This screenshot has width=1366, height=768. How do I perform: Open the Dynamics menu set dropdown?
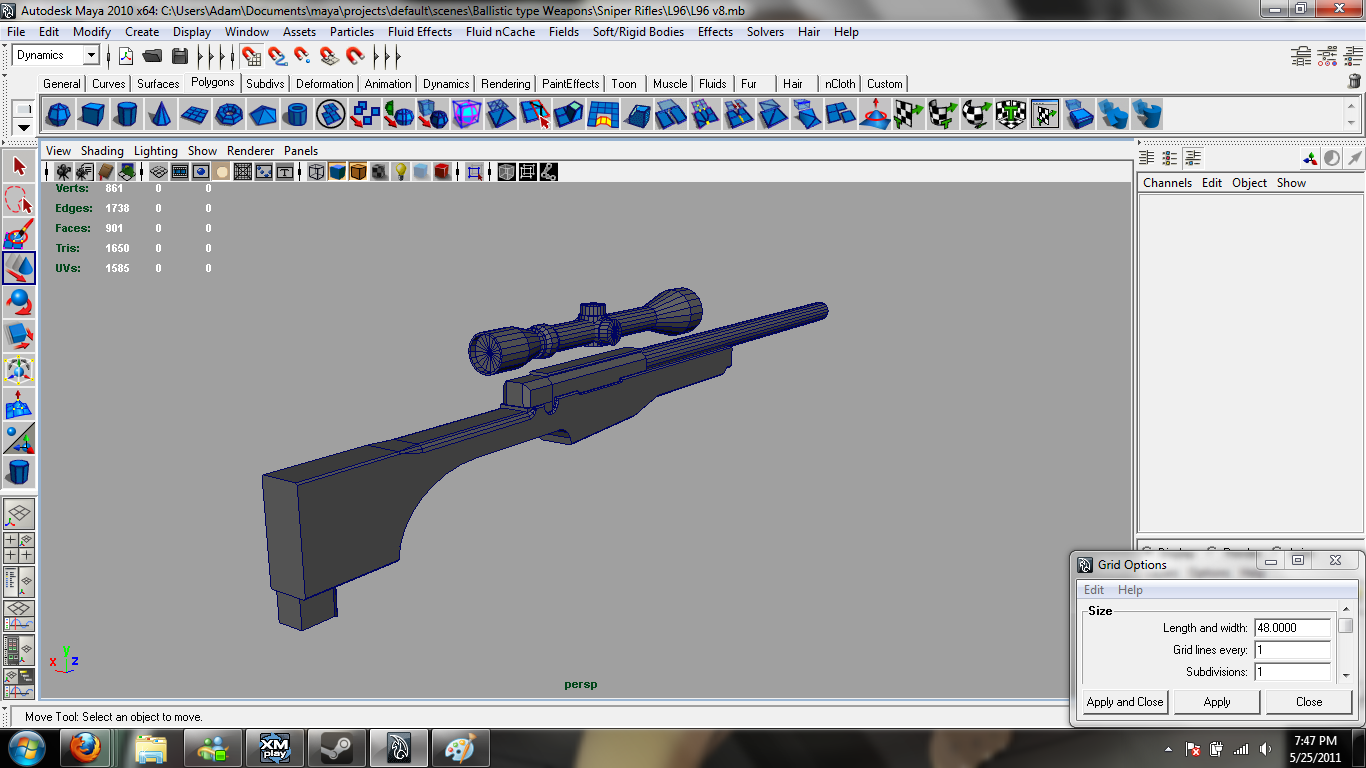click(55, 55)
